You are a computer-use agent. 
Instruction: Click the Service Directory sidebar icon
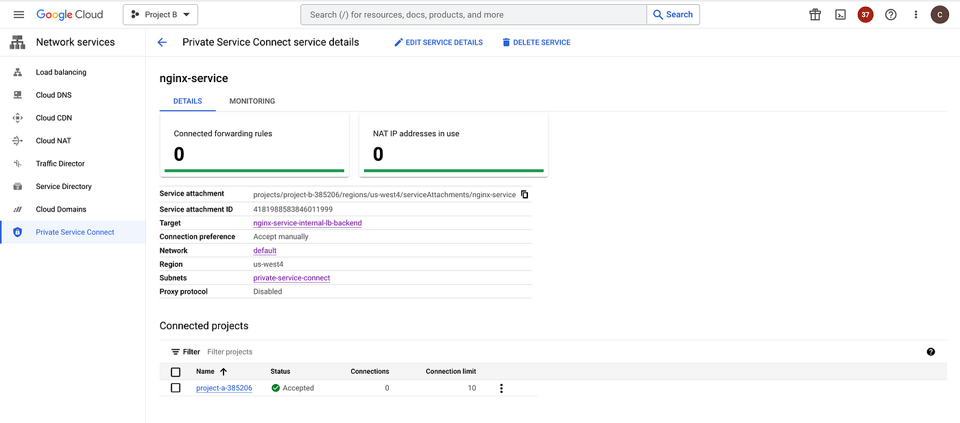(x=17, y=187)
